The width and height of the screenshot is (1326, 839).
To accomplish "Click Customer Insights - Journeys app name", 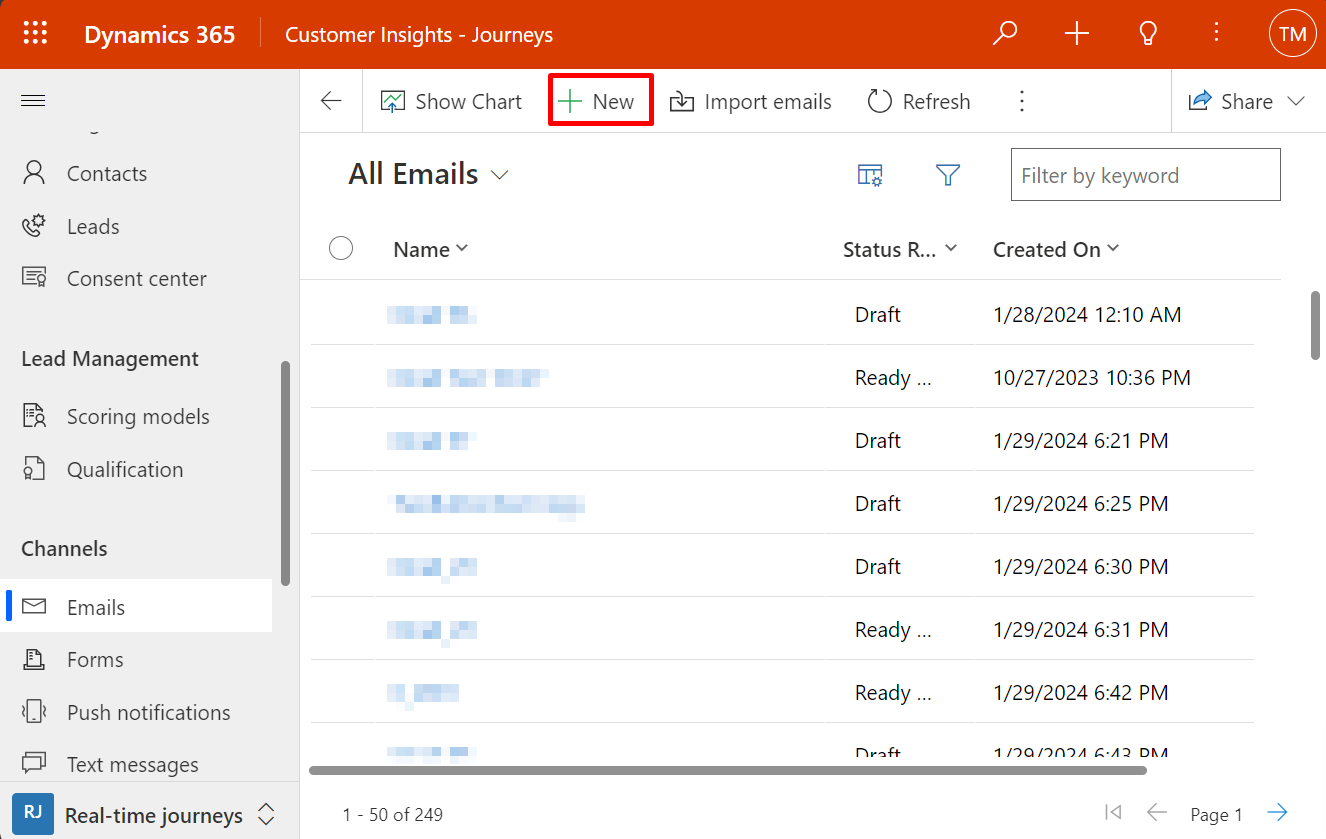I will coord(419,35).
